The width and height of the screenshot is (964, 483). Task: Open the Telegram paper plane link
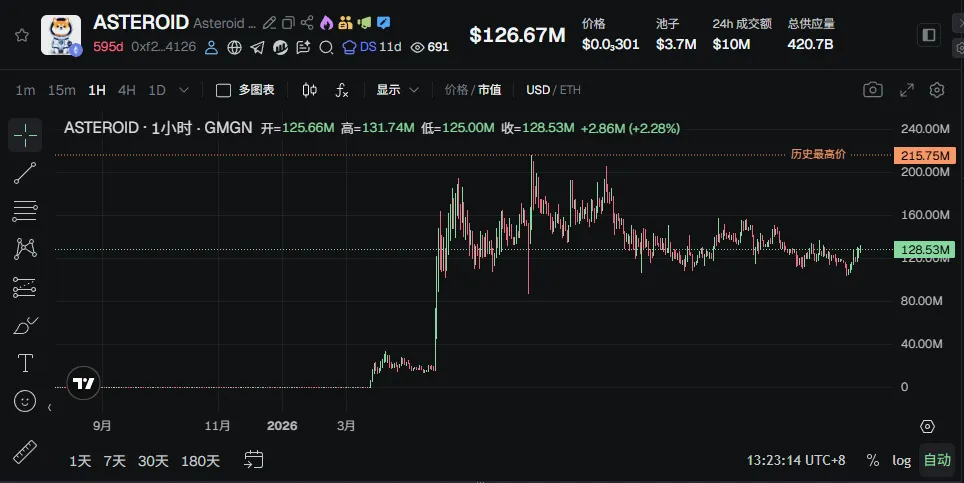pos(257,47)
